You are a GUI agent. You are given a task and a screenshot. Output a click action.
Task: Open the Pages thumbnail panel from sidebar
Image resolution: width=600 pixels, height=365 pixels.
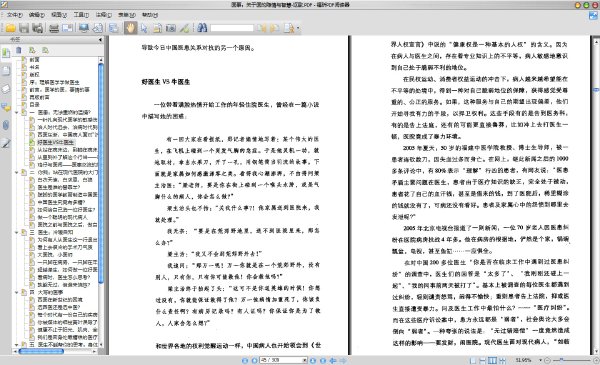point(6,71)
